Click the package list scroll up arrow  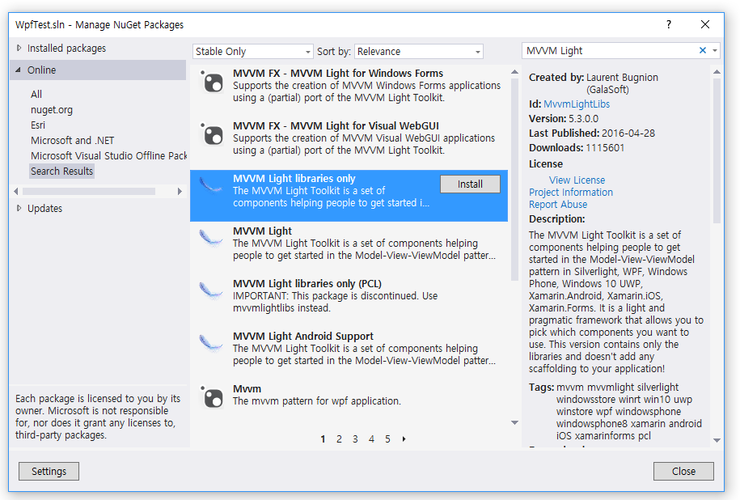coord(514,72)
